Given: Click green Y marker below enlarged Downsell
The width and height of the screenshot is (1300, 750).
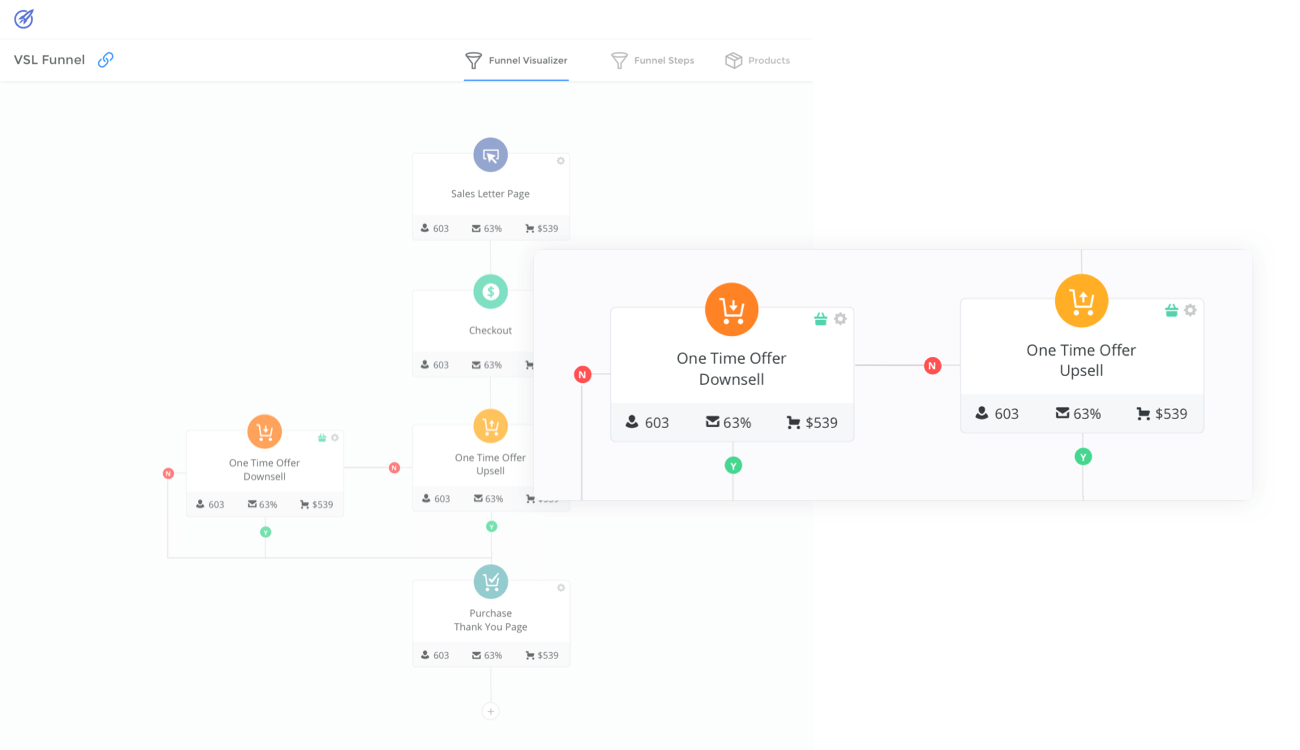Looking at the screenshot, I should pos(733,465).
